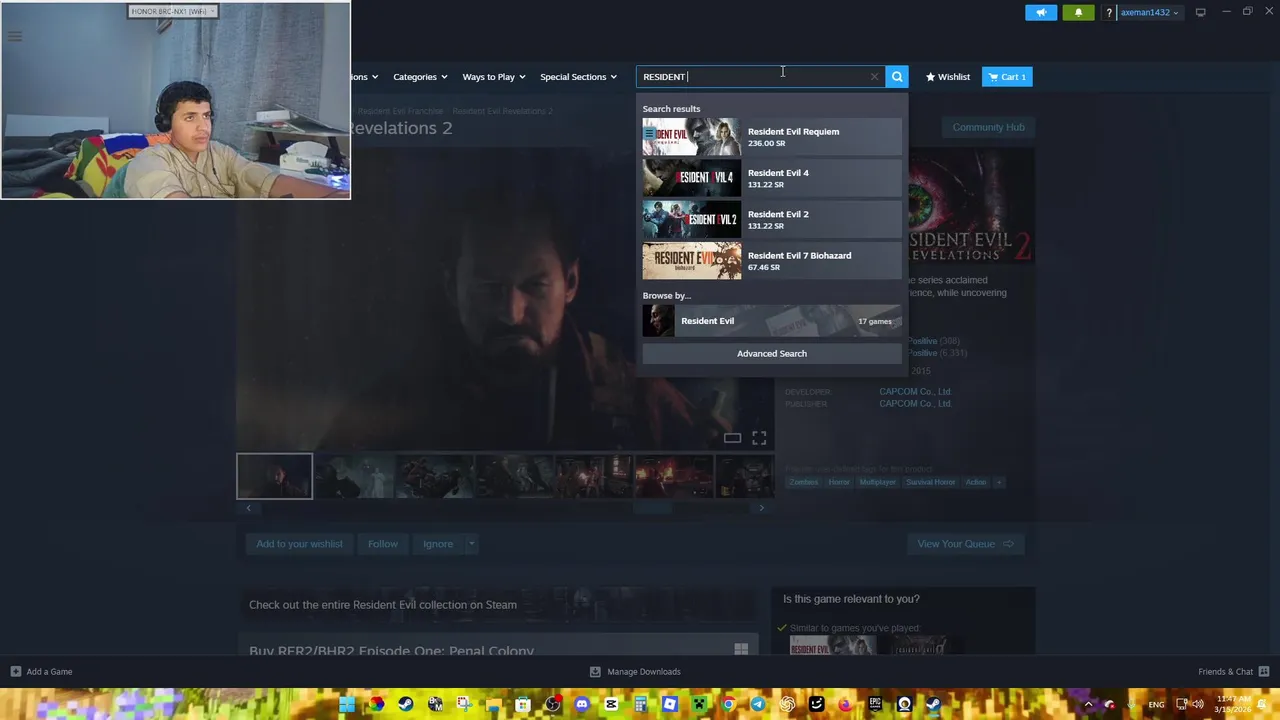Image resolution: width=1280 pixels, height=720 pixels.
Task: Click the Ignore button
Action: coord(438,544)
